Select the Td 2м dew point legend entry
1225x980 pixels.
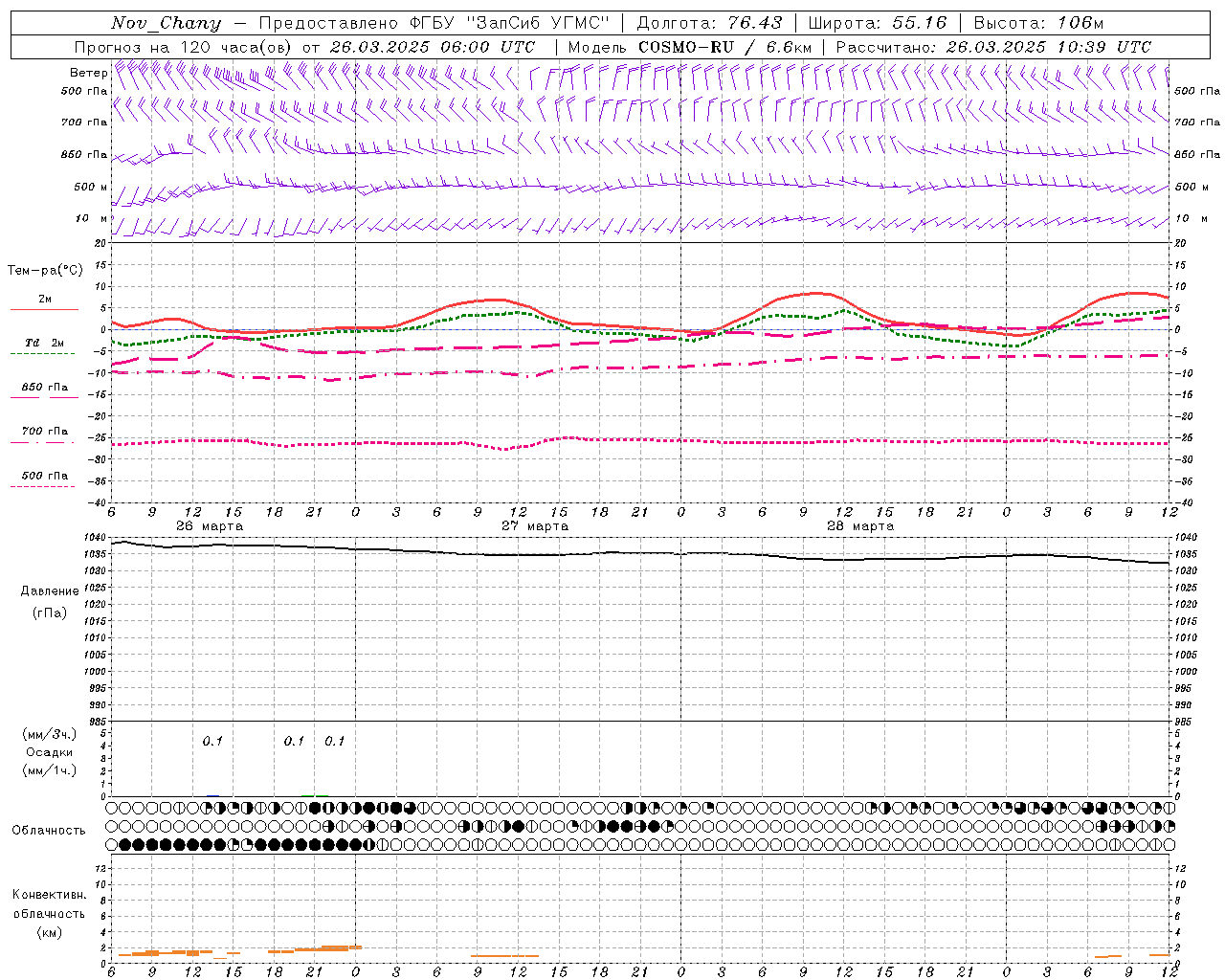point(44,343)
